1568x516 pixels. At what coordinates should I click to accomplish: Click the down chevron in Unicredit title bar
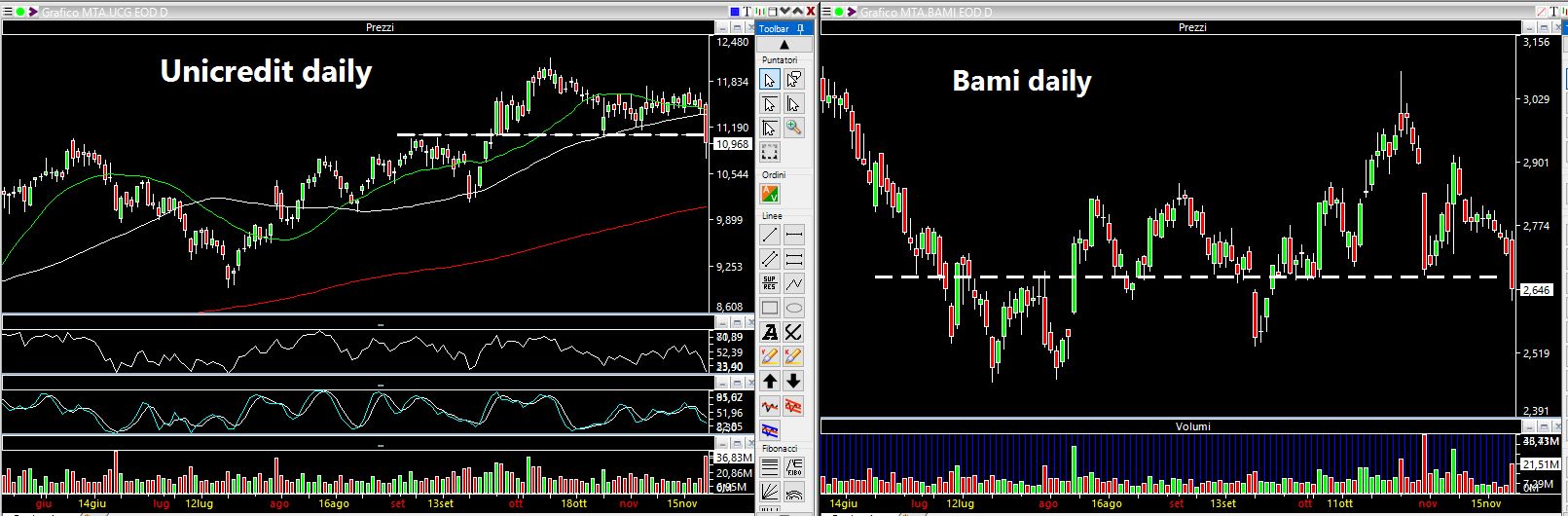click(x=785, y=11)
